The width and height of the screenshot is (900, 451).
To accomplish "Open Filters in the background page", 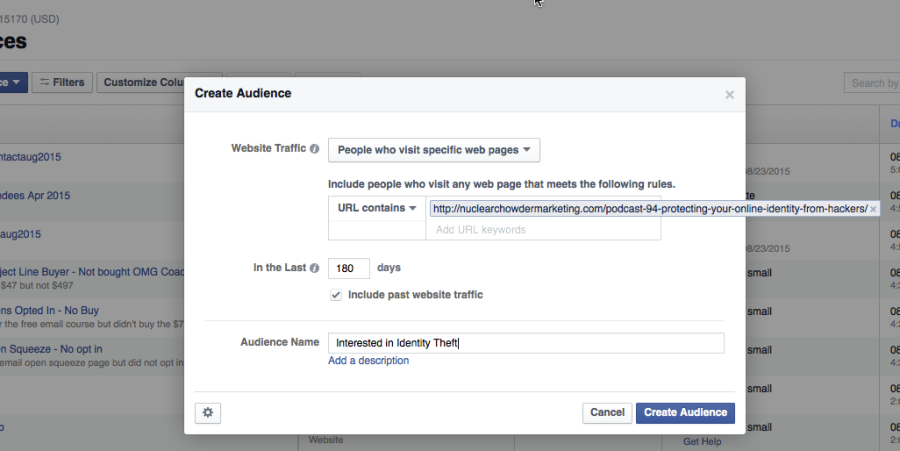I will [62, 83].
